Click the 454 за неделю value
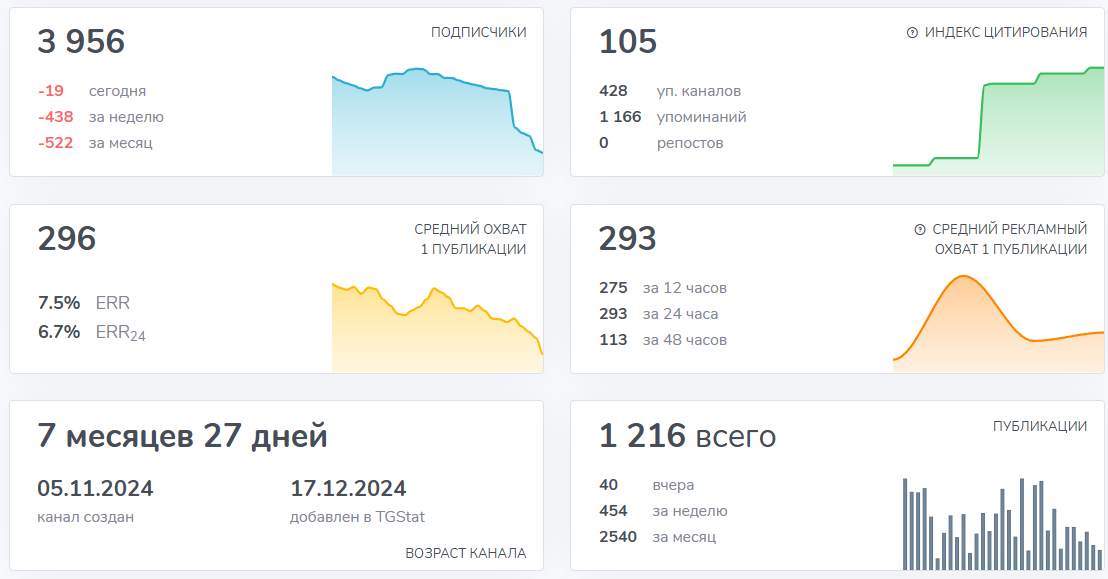1108x579 pixels. tap(613, 512)
